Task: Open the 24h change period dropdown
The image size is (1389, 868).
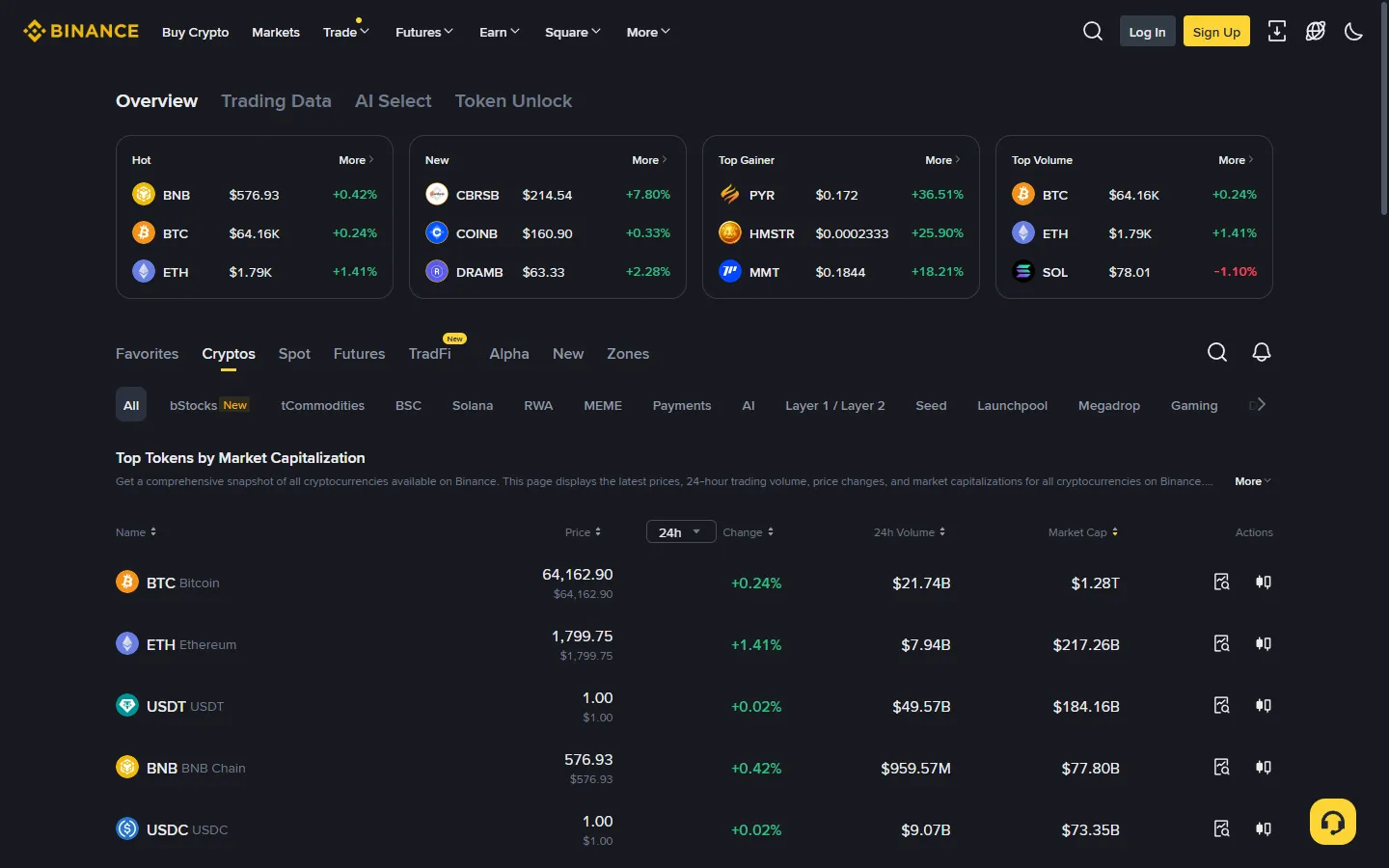Action: pos(681,531)
